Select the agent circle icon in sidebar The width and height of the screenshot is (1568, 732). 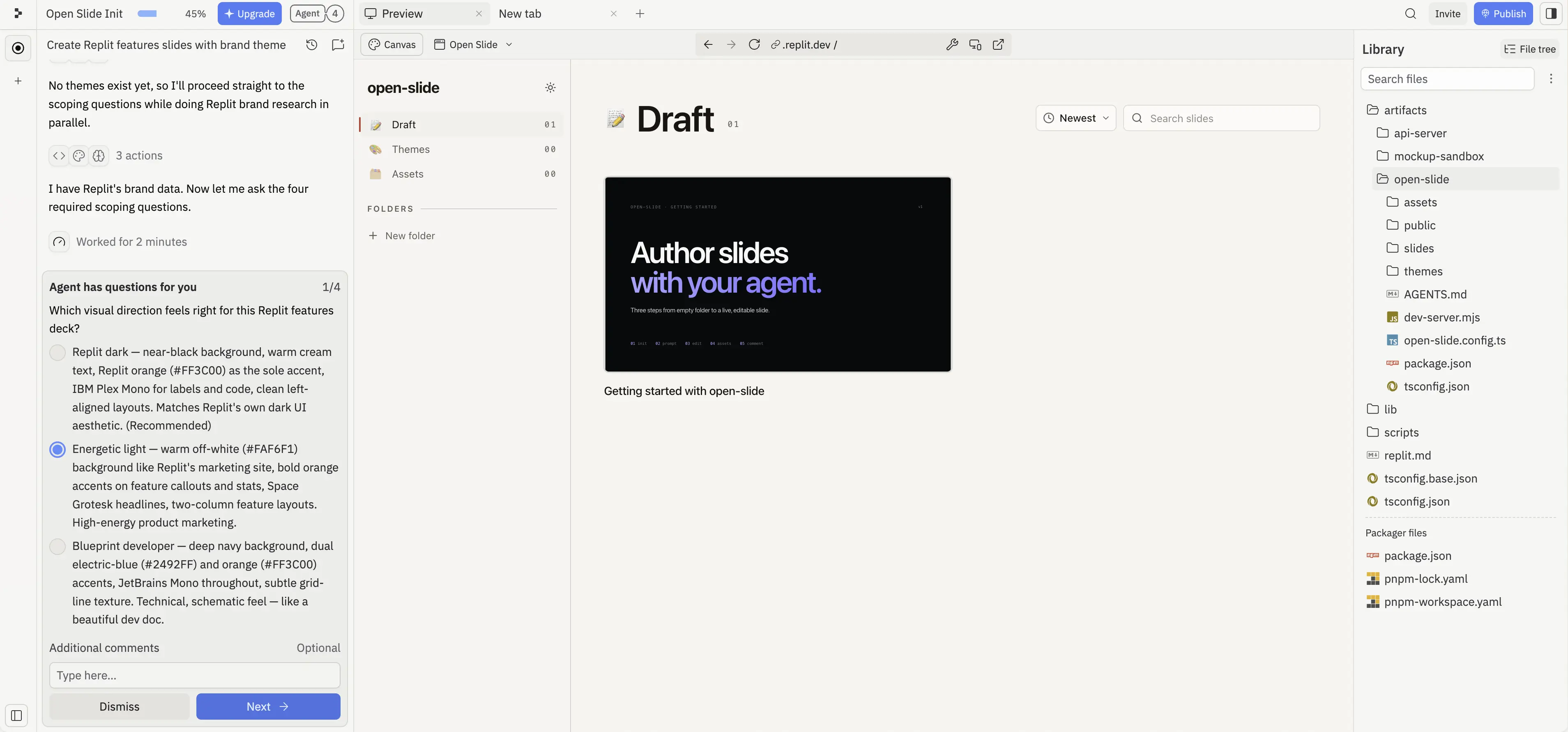point(18,48)
